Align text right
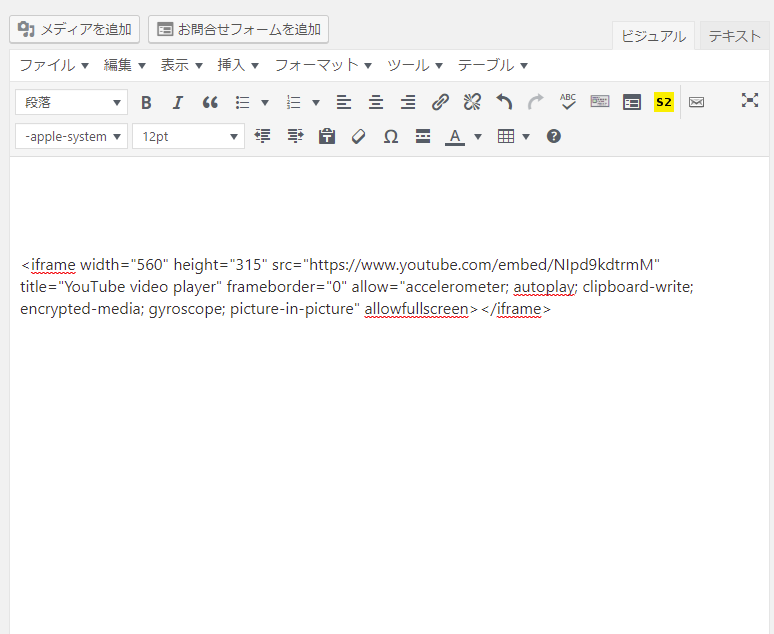Screen dimensions: 774x634 coord(408,103)
